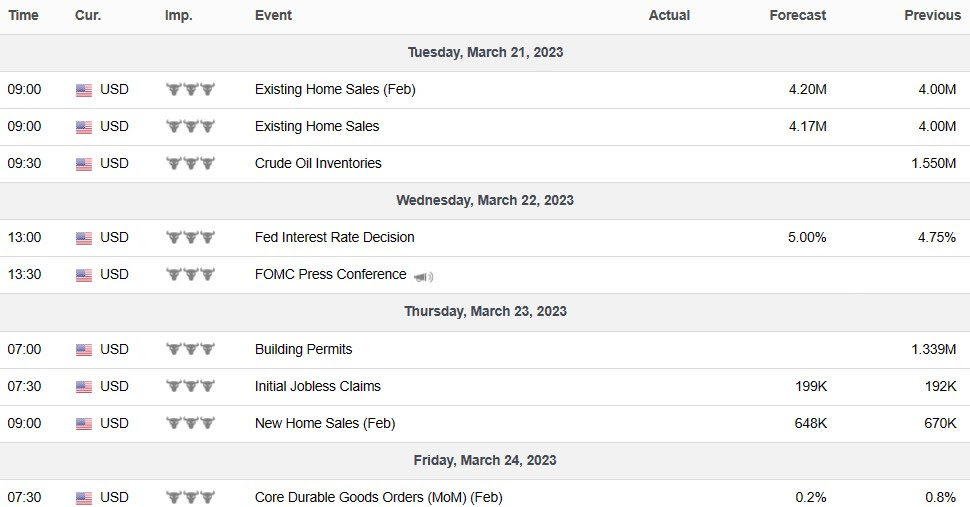Open the Crude Oil Inventories event
This screenshot has width=970, height=507.
coord(318,163)
